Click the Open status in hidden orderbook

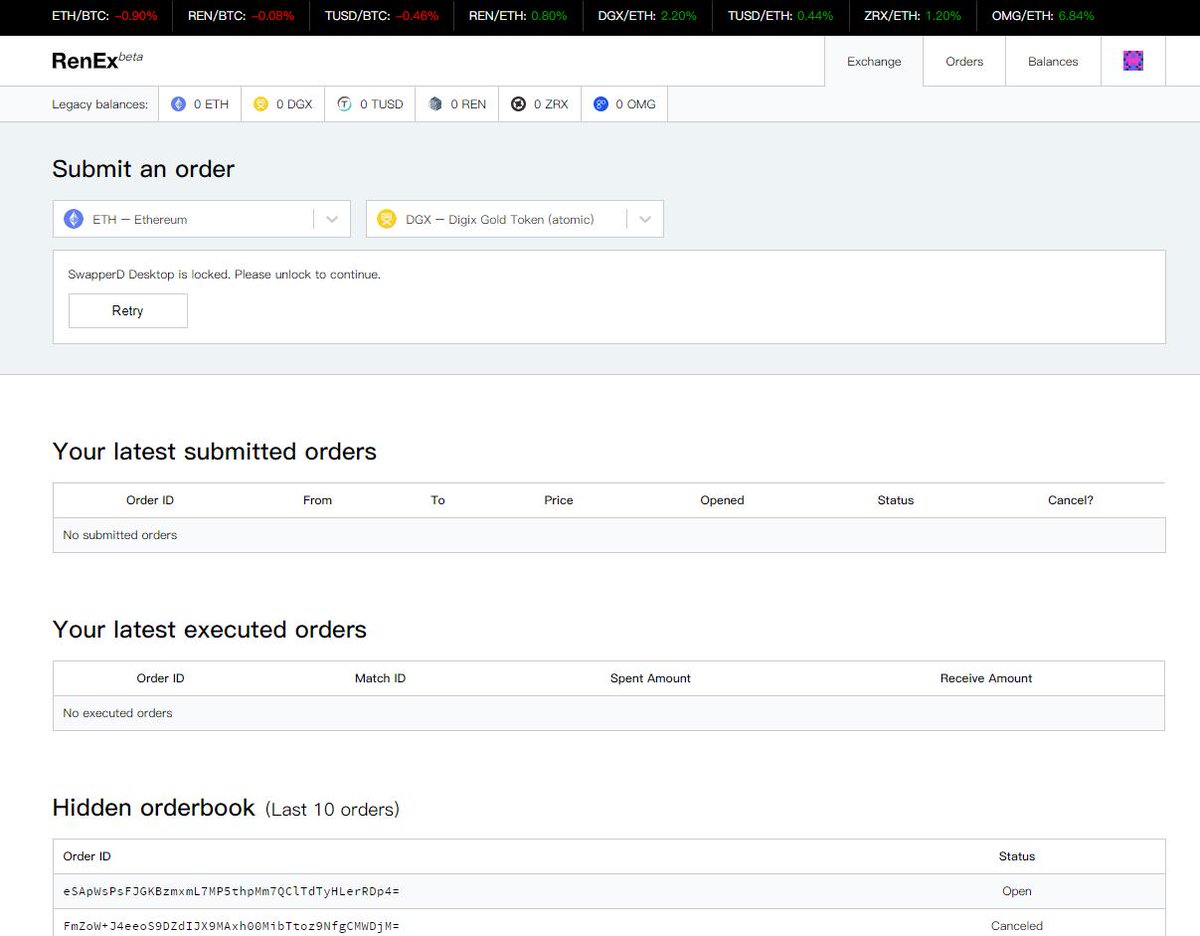coord(1017,891)
